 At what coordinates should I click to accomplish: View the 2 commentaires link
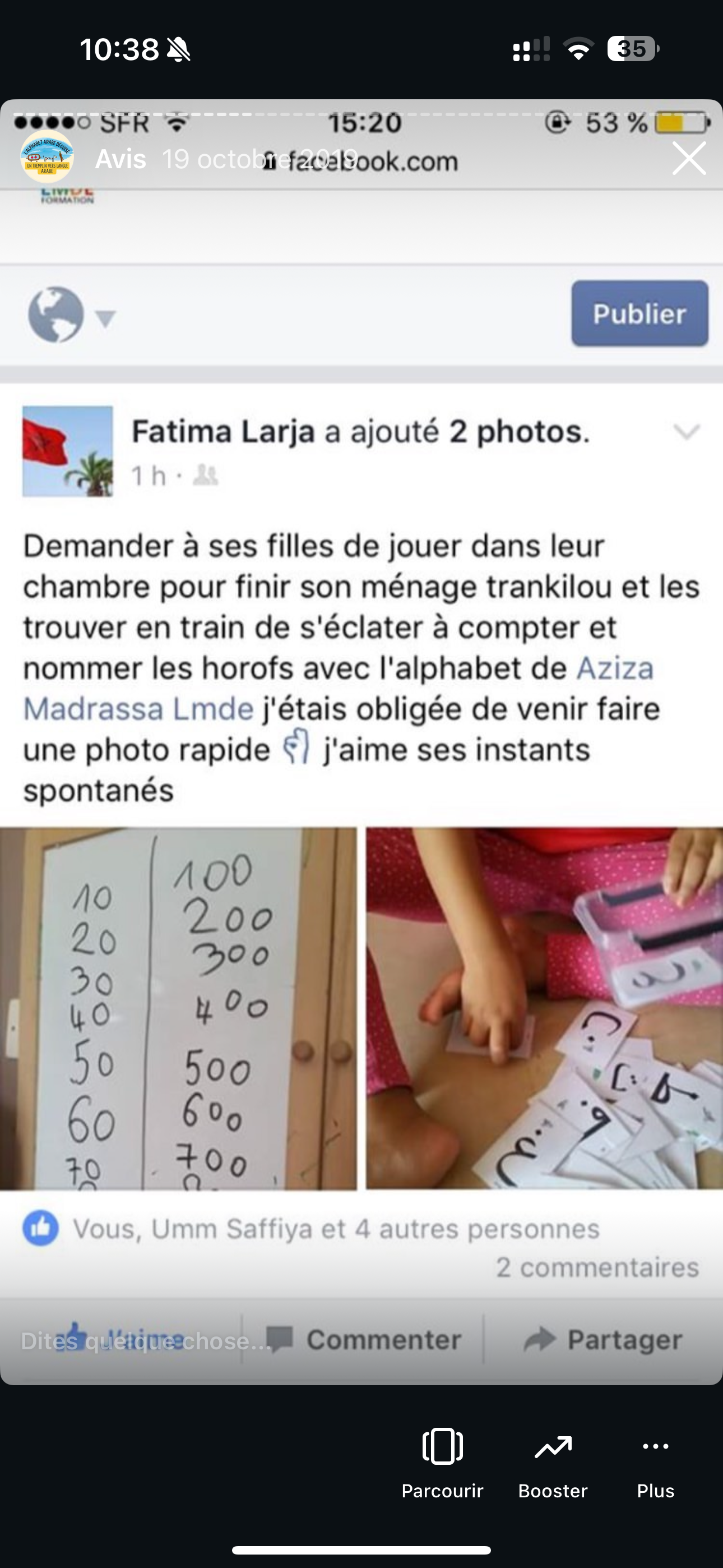pos(597,1267)
